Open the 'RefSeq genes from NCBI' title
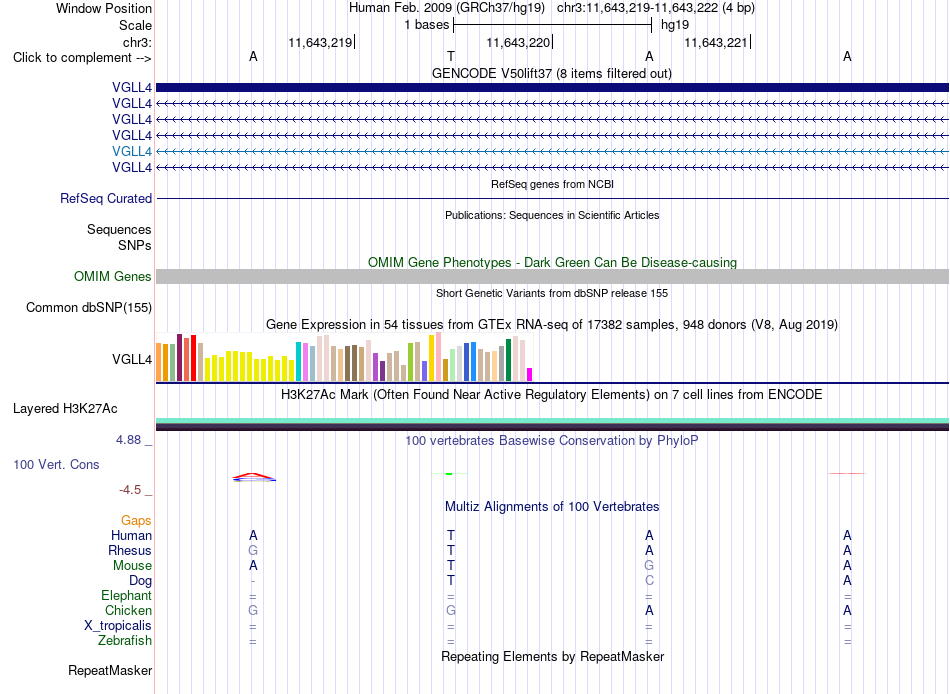Screen dimensions: 950x694 point(552,184)
